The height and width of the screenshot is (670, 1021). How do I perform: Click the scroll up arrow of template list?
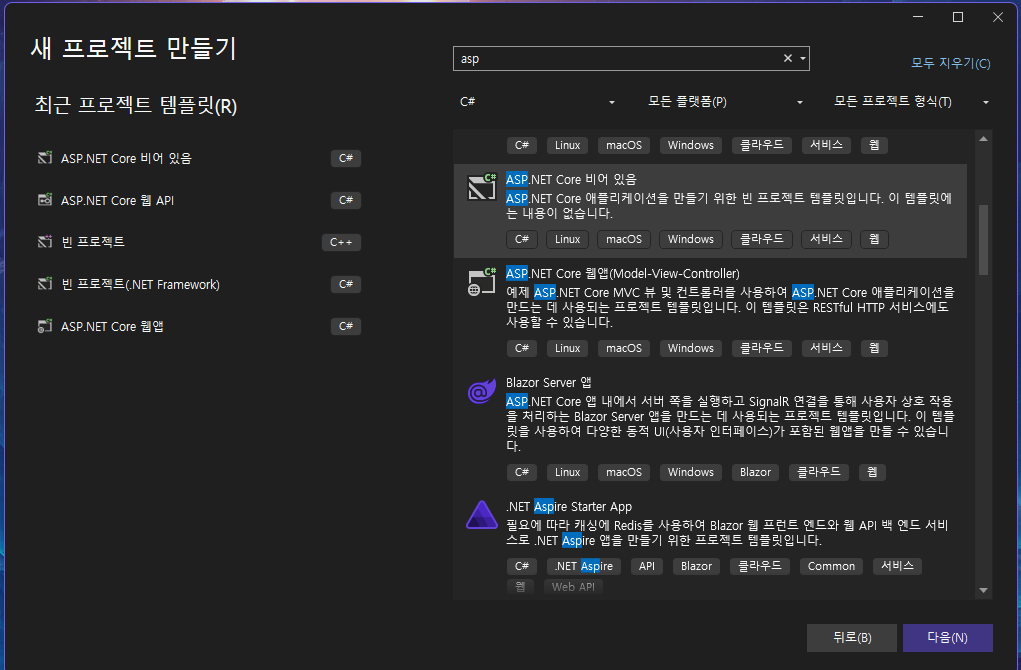click(983, 139)
